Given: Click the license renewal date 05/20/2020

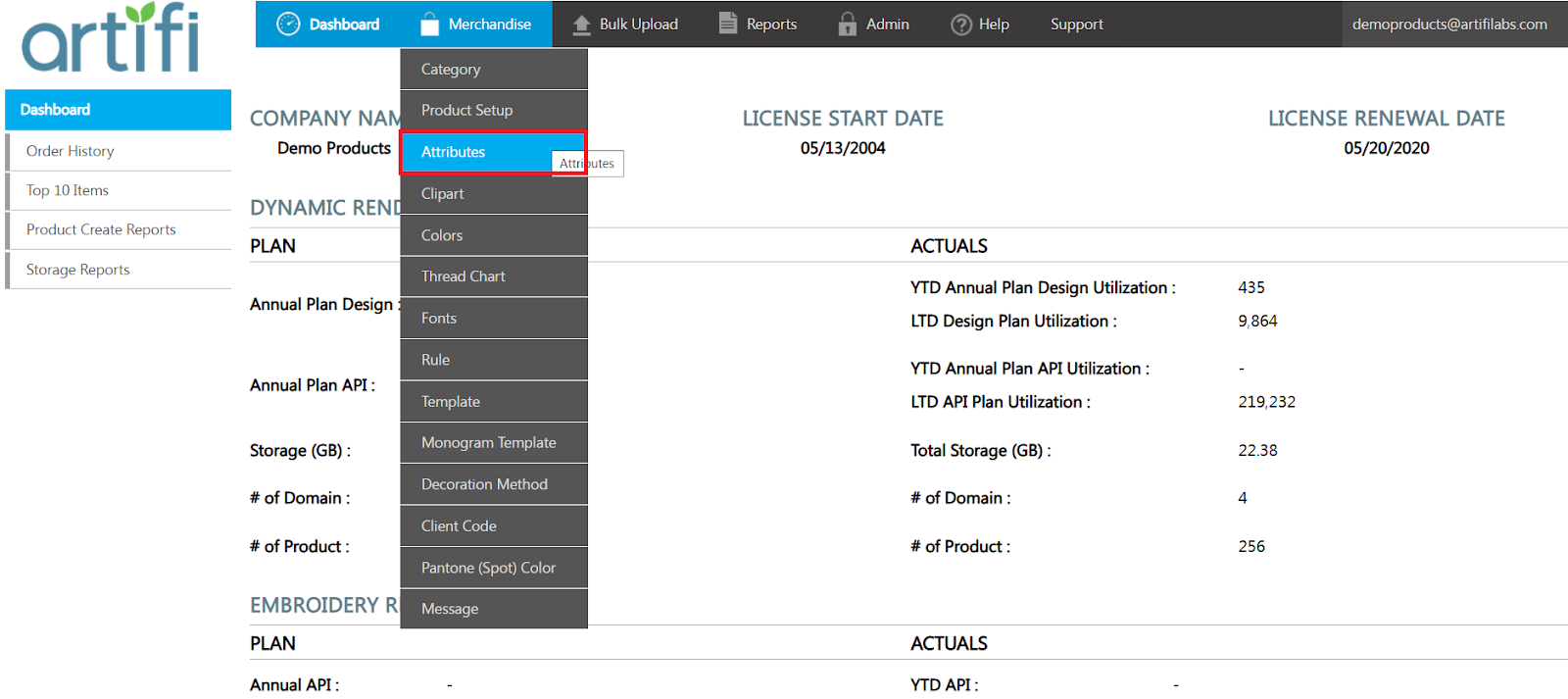Looking at the screenshot, I should click(x=1387, y=148).
